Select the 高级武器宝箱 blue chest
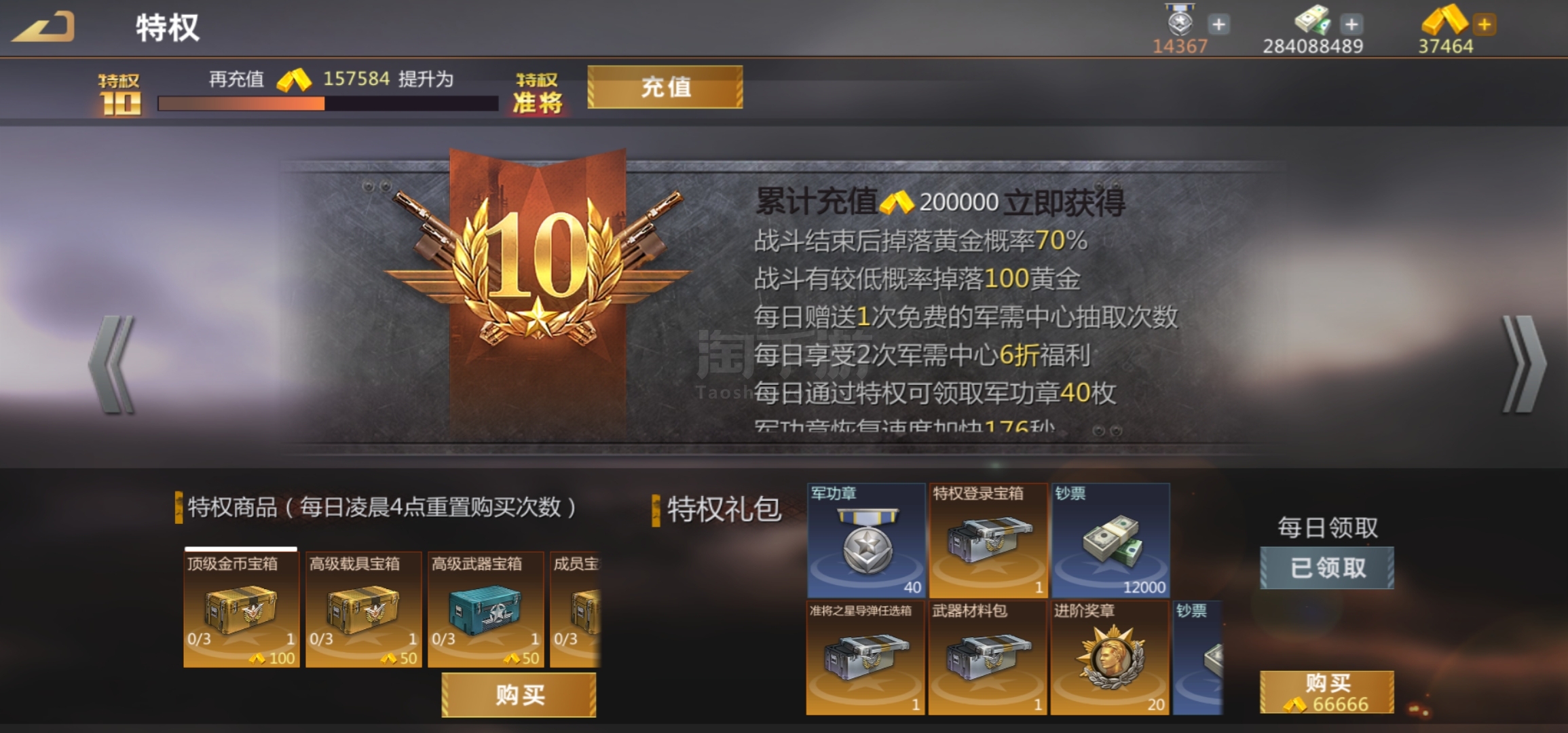Viewport: 1568px width, 733px height. click(486, 609)
